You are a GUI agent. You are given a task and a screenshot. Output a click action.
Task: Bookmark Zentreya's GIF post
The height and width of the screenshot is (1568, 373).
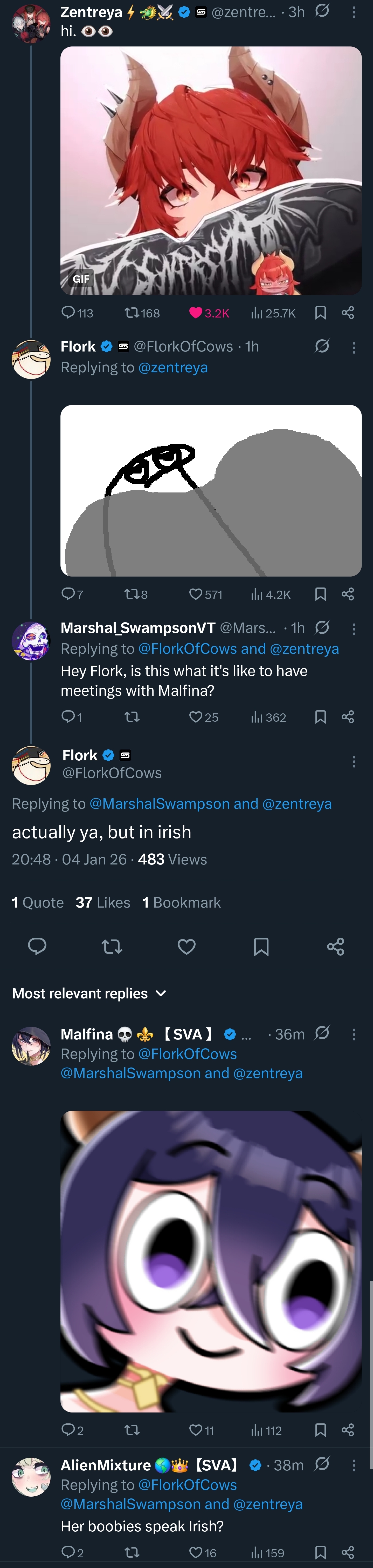pyautogui.click(x=321, y=313)
